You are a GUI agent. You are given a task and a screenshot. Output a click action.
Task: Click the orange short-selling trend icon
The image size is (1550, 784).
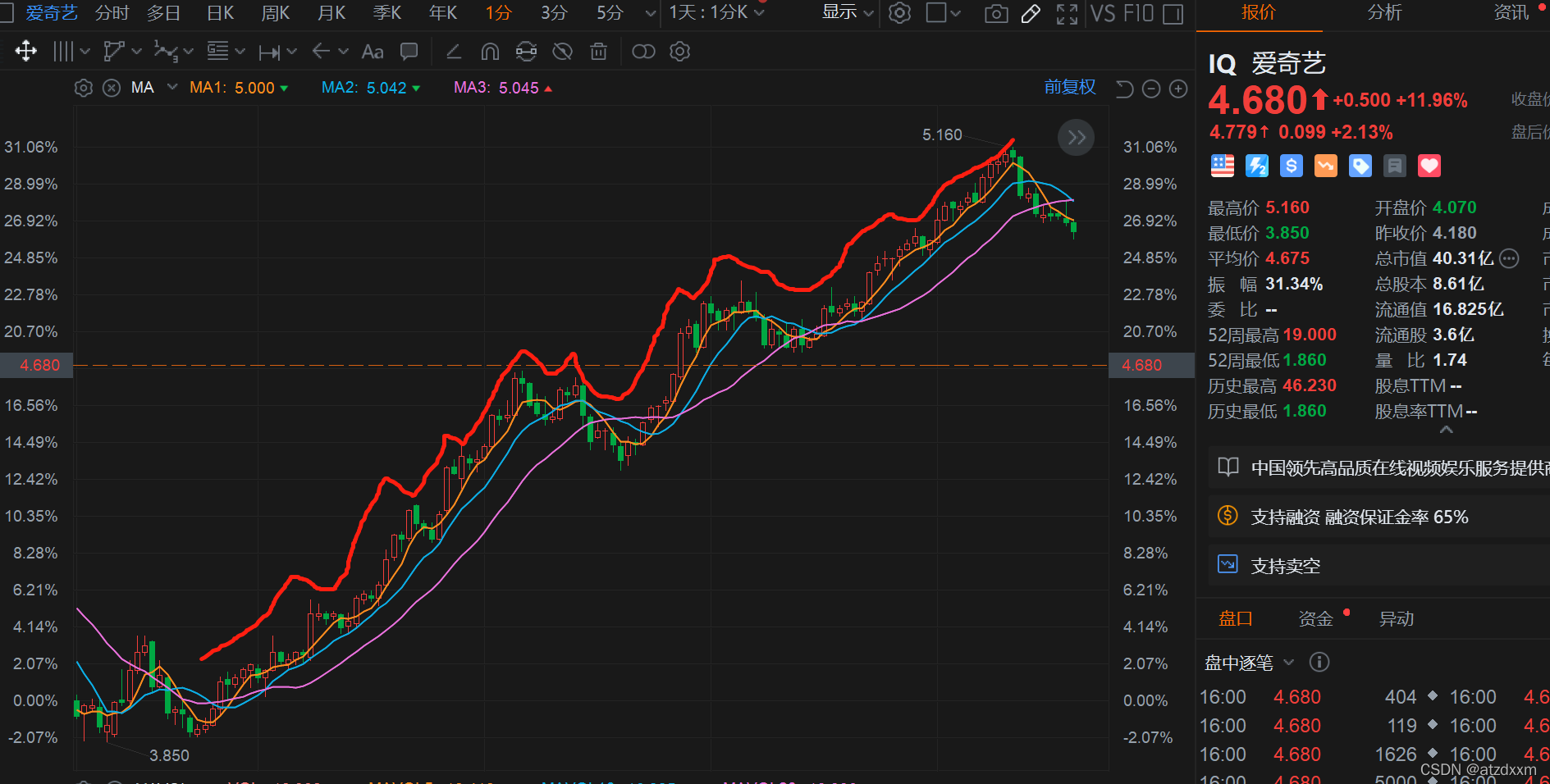pyautogui.click(x=1326, y=166)
